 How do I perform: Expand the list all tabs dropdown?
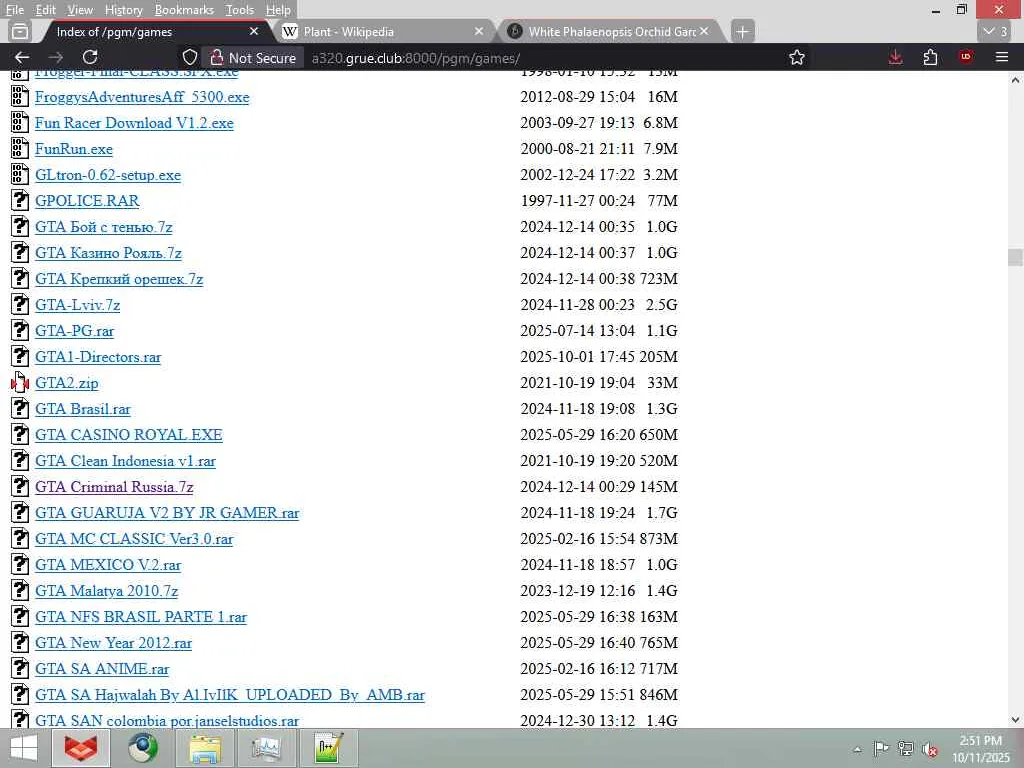coord(996,31)
